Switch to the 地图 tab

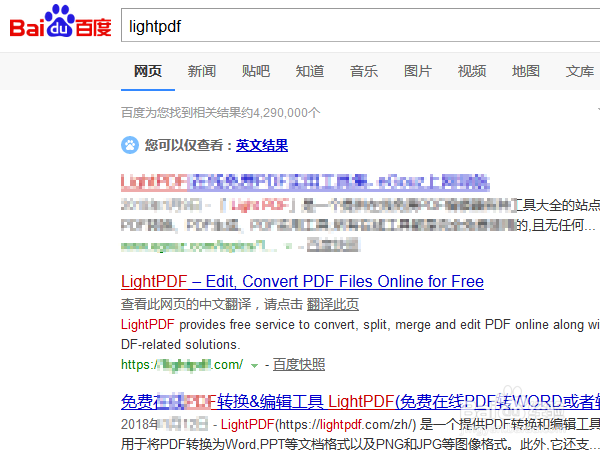[526, 71]
